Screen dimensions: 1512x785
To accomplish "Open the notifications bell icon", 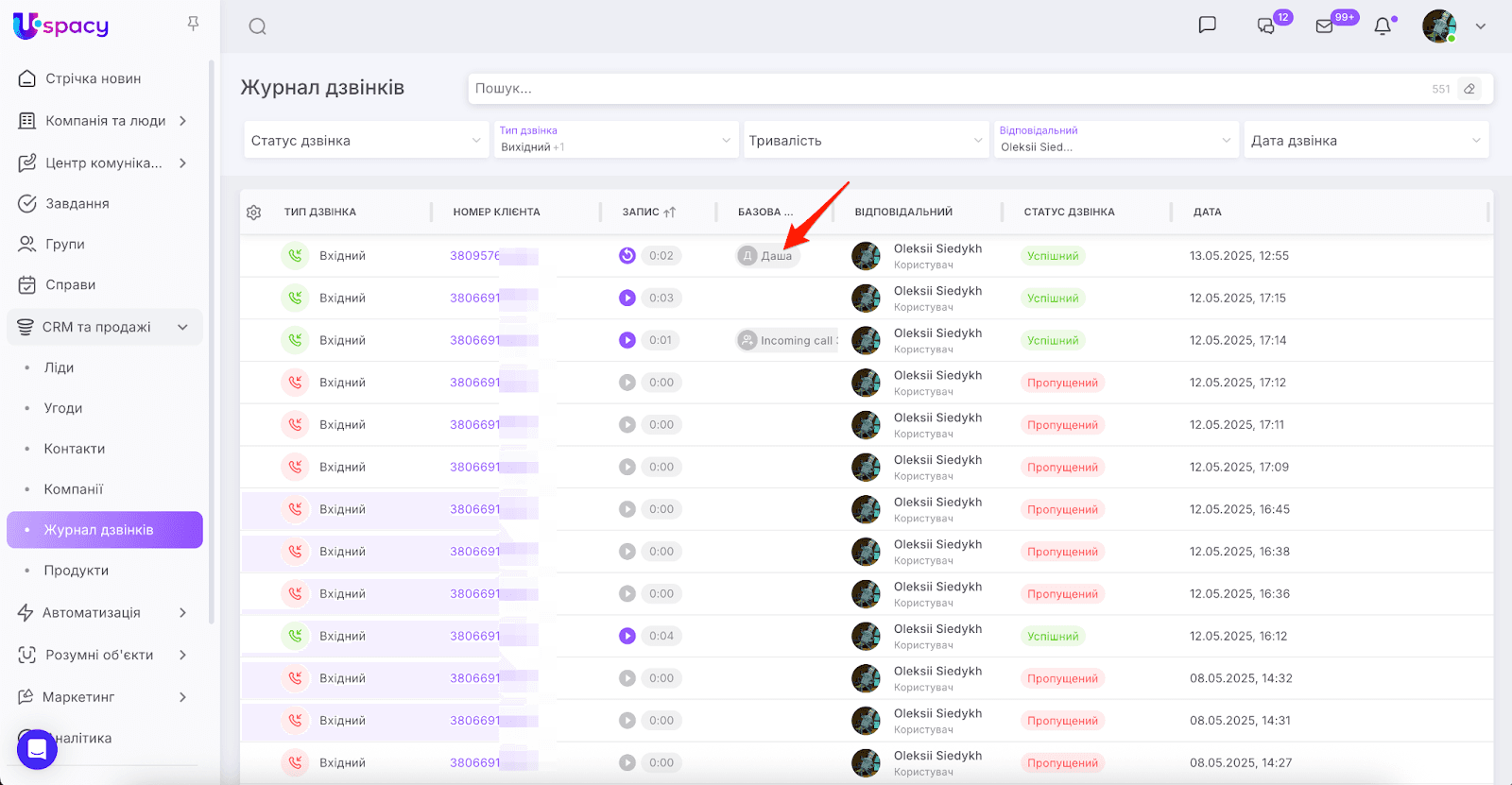I will [x=1383, y=26].
